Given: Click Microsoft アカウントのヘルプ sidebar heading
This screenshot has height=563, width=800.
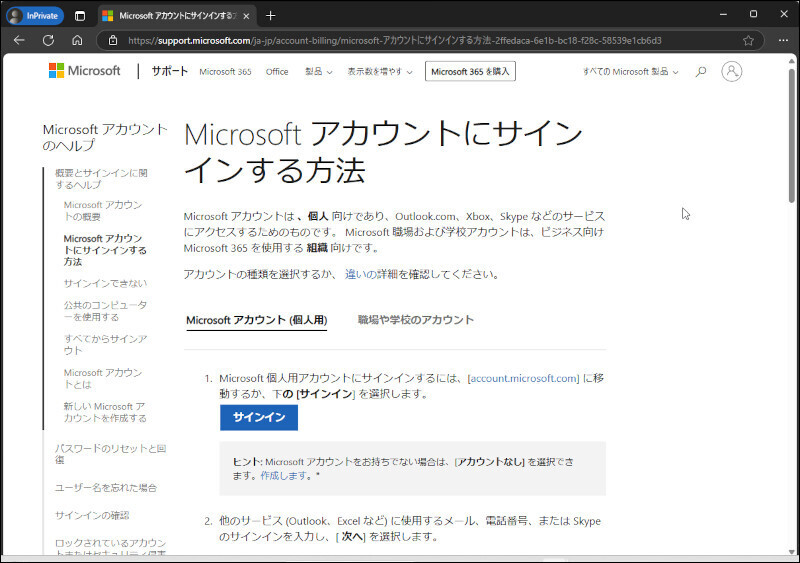Looking at the screenshot, I should pyautogui.click(x=105, y=137).
